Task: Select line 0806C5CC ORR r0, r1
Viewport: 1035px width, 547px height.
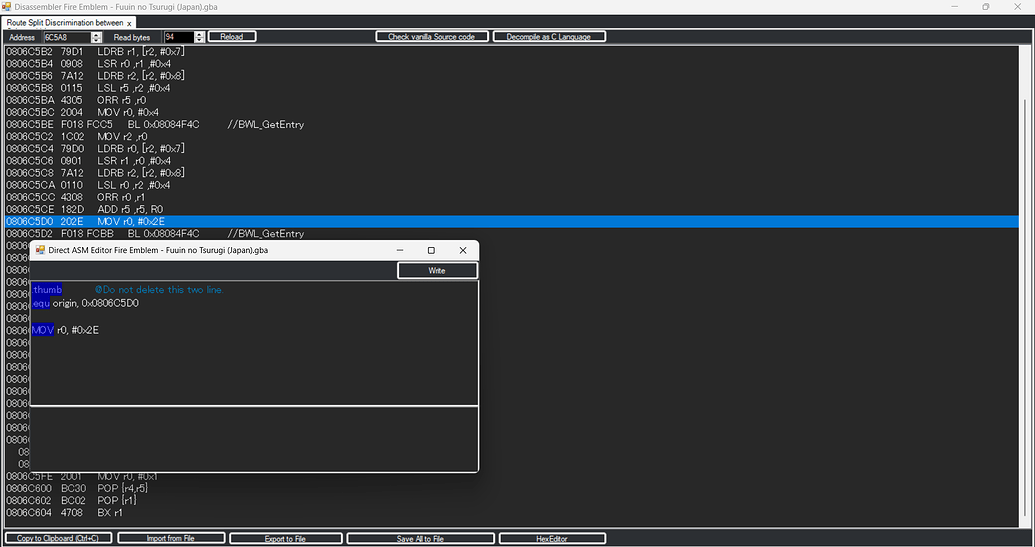Action: click(x=512, y=197)
